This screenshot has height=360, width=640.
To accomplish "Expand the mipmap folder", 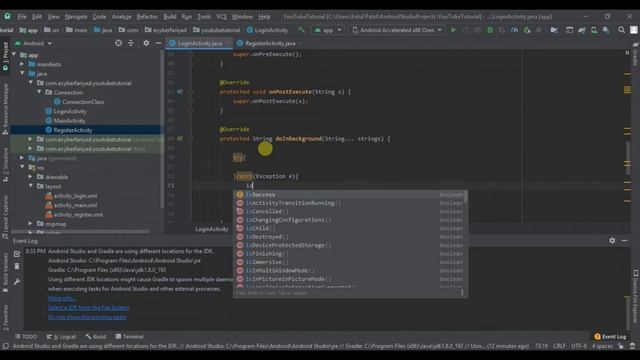I will point(31,224).
